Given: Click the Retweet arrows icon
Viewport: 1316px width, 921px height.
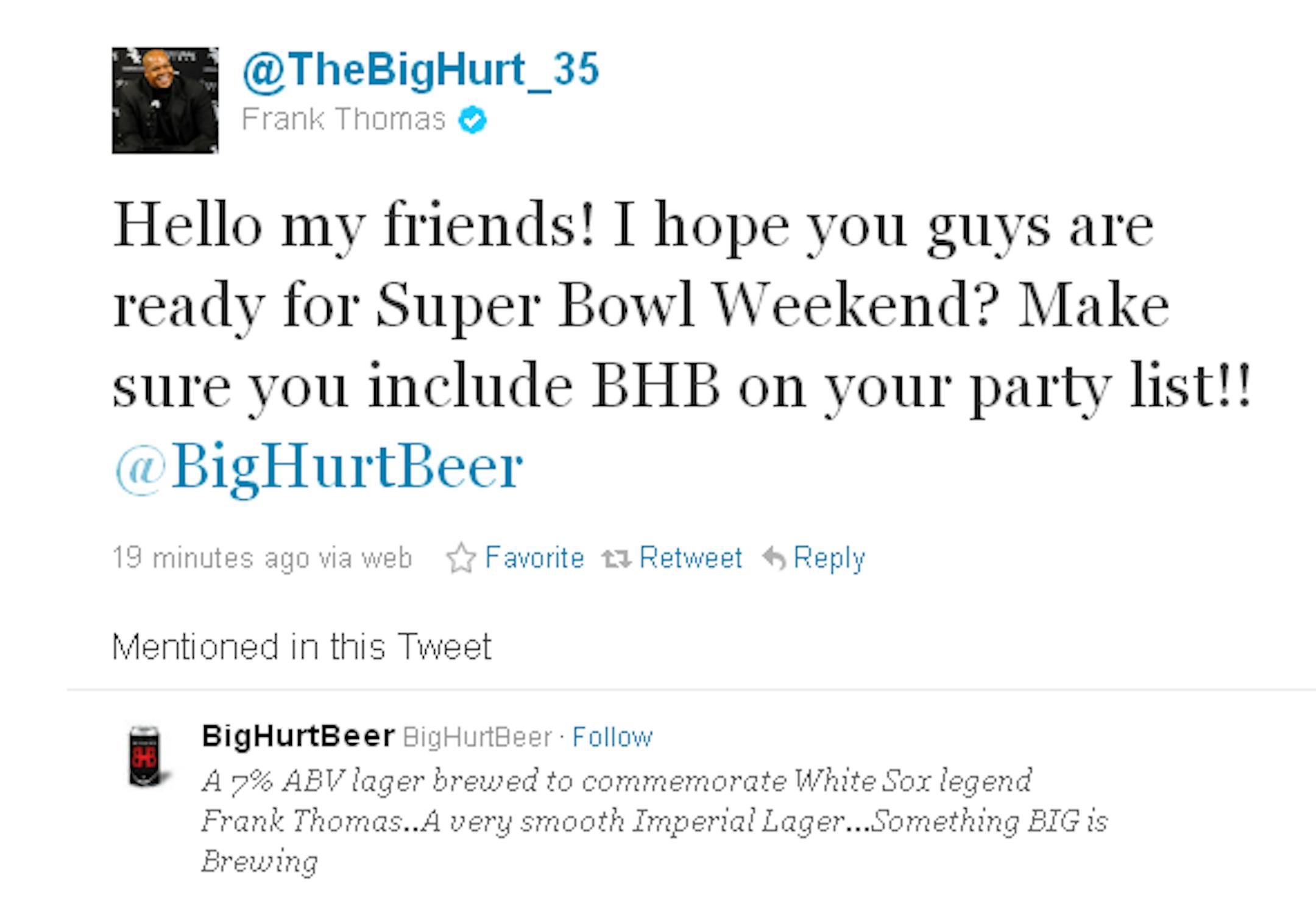Looking at the screenshot, I should pos(616,558).
